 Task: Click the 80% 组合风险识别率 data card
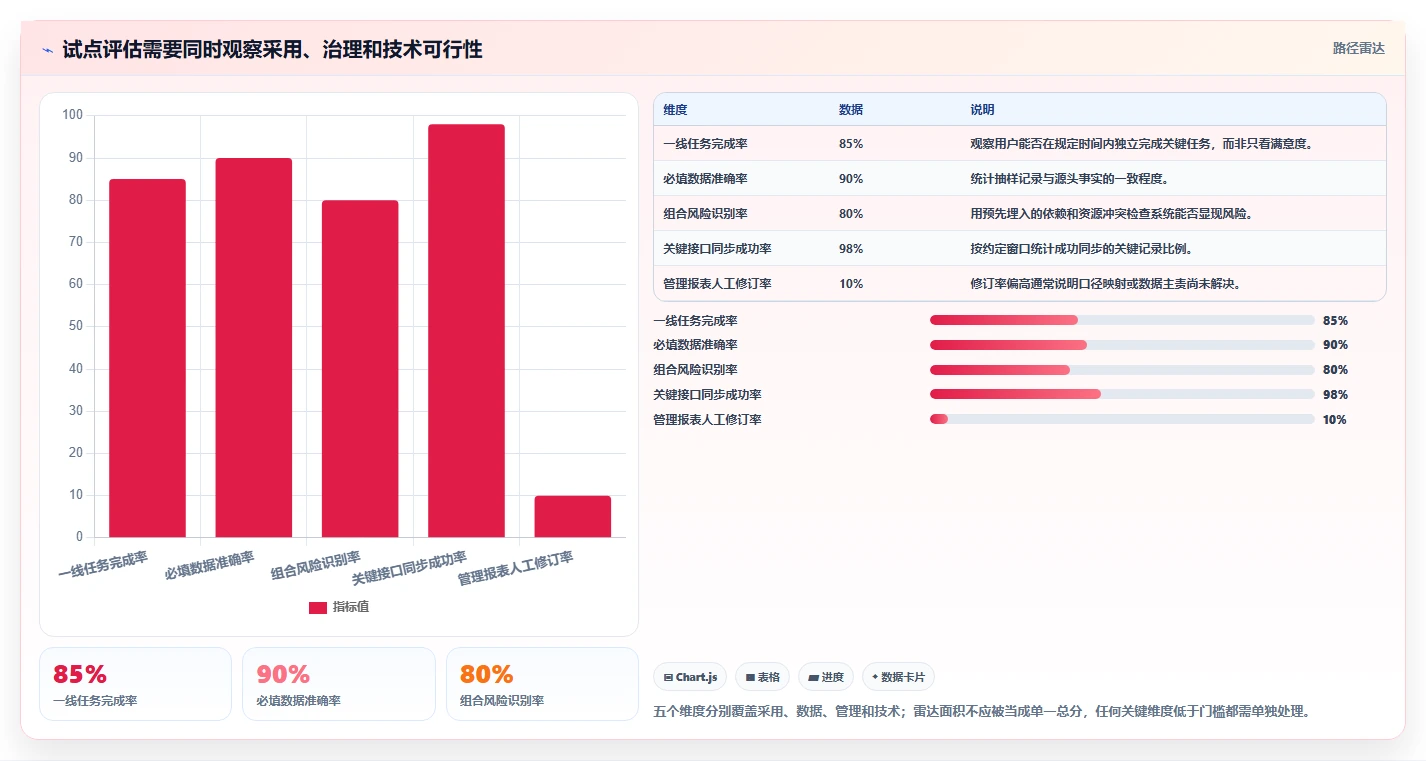[x=542, y=684]
